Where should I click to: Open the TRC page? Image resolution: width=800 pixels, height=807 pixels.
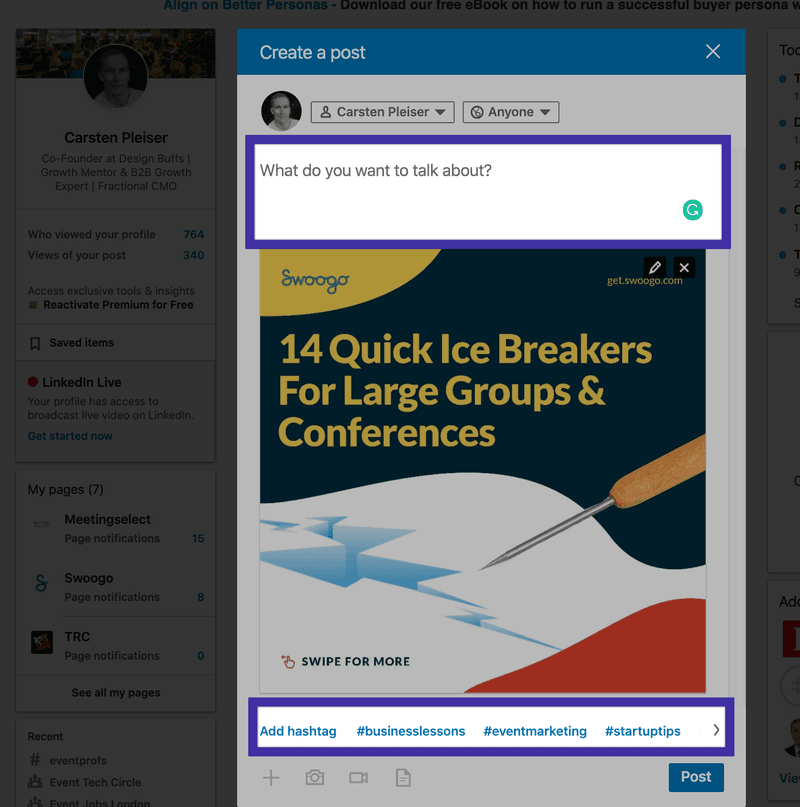[77, 637]
